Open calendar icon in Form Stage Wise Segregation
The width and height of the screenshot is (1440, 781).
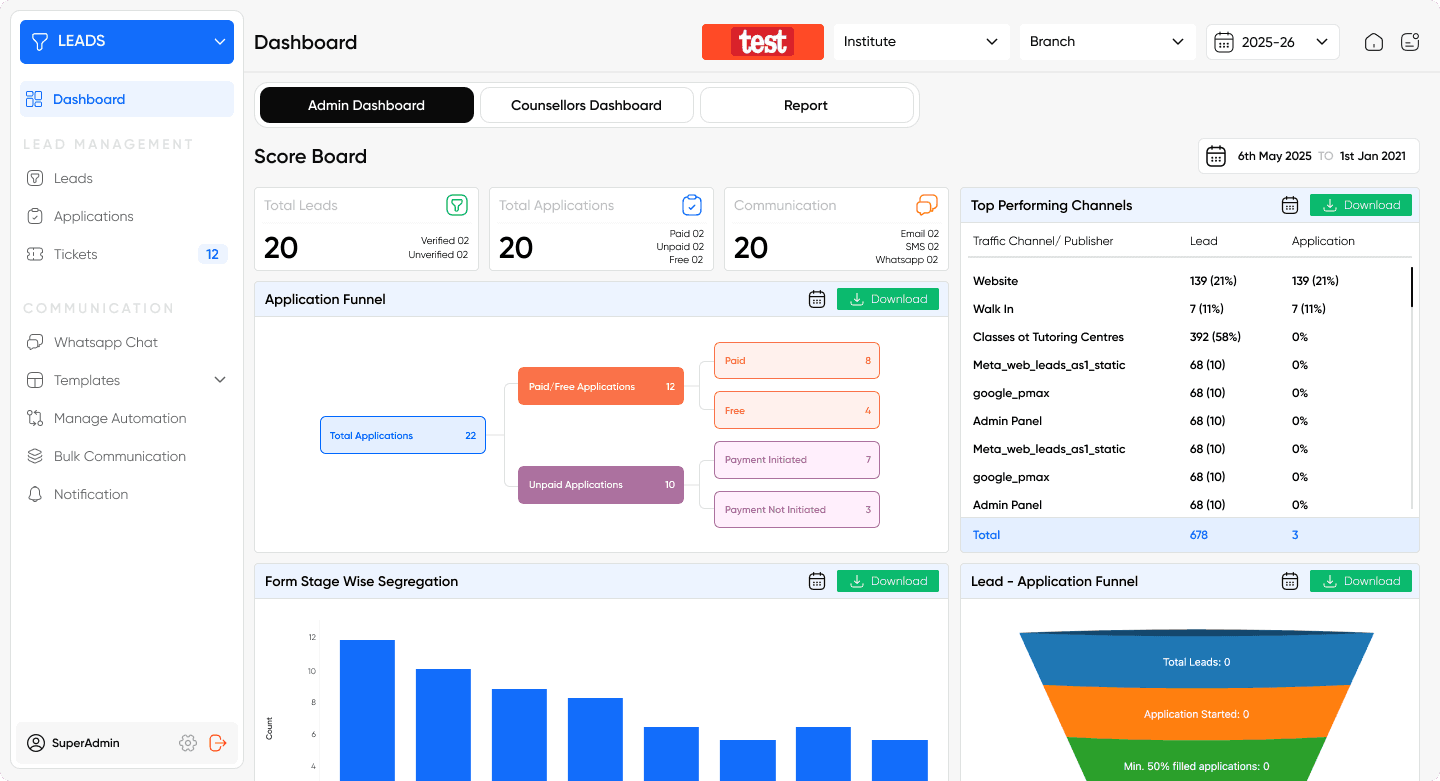point(817,581)
